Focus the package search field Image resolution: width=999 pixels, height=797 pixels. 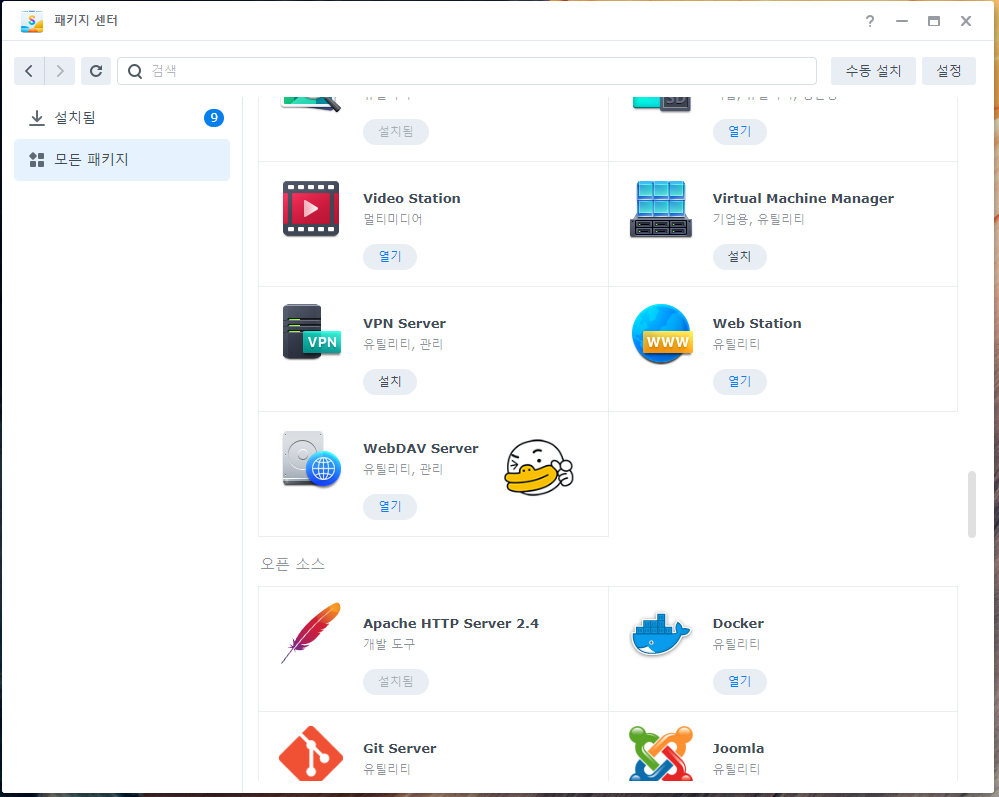coord(467,71)
